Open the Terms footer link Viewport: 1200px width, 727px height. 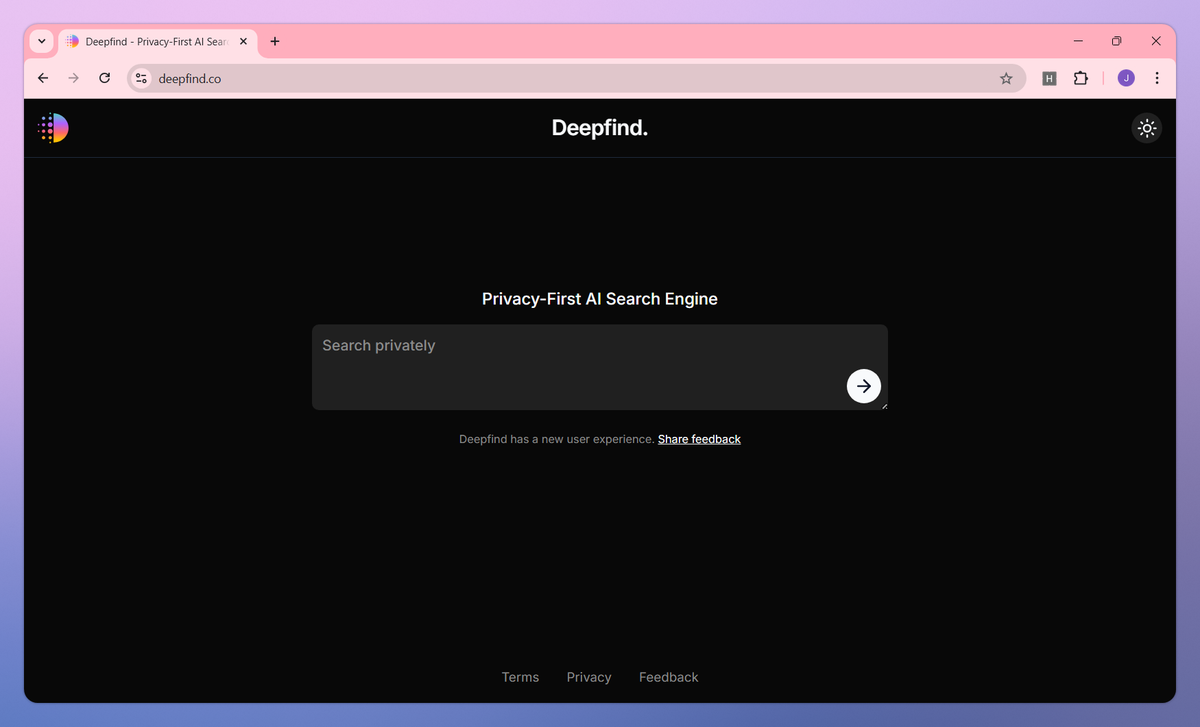520,677
